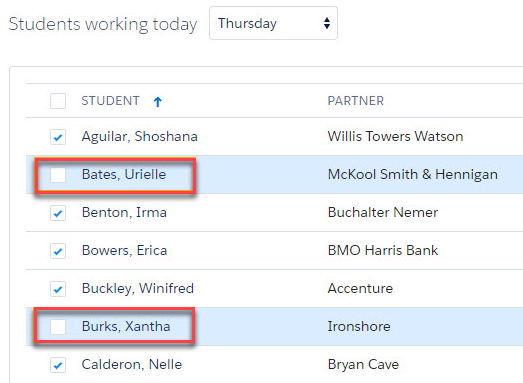523x383 pixels.
Task: Click the Accenture partner entry
Action: click(360, 288)
